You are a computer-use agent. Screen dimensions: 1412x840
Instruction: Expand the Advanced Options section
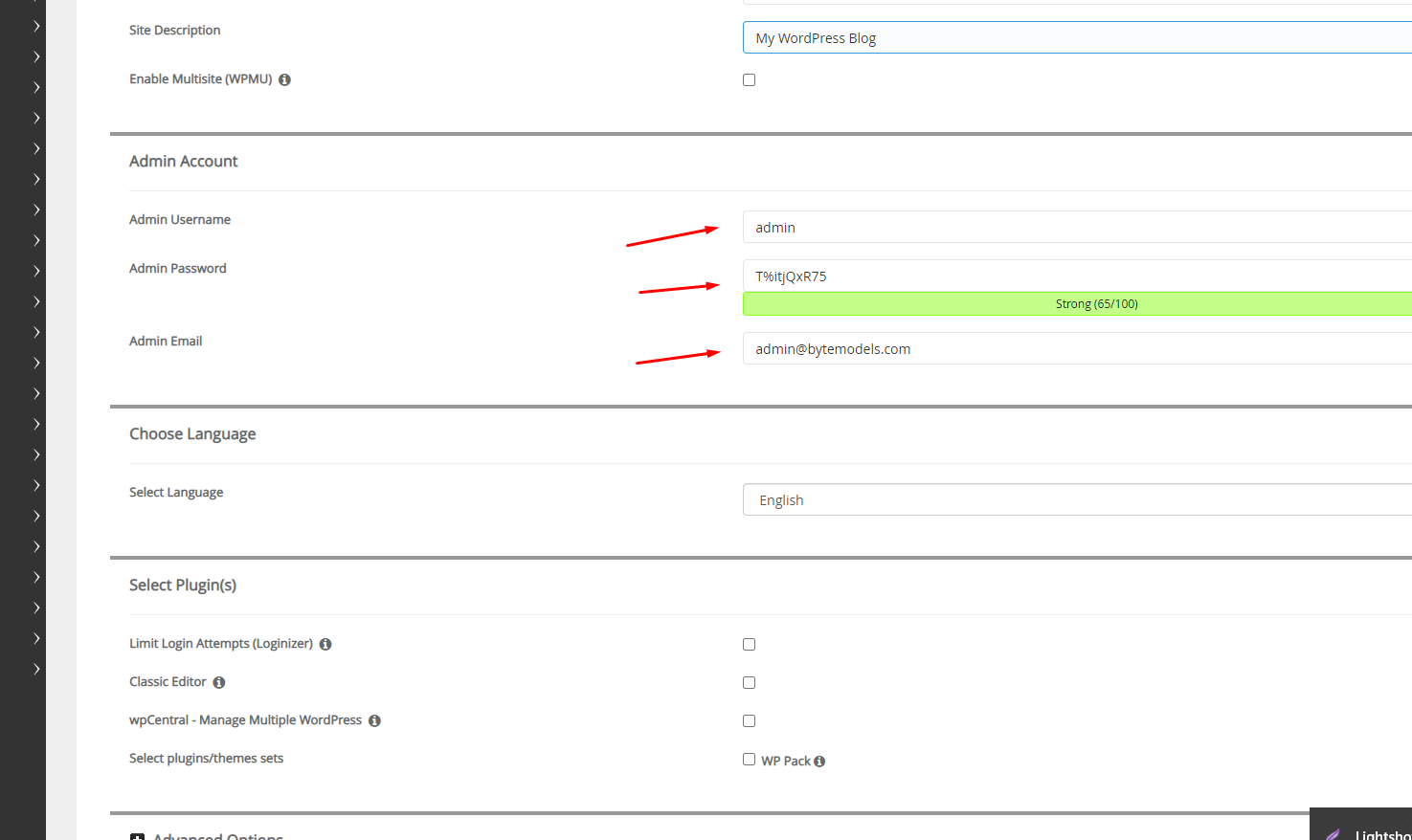pyautogui.click(x=217, y=836)
